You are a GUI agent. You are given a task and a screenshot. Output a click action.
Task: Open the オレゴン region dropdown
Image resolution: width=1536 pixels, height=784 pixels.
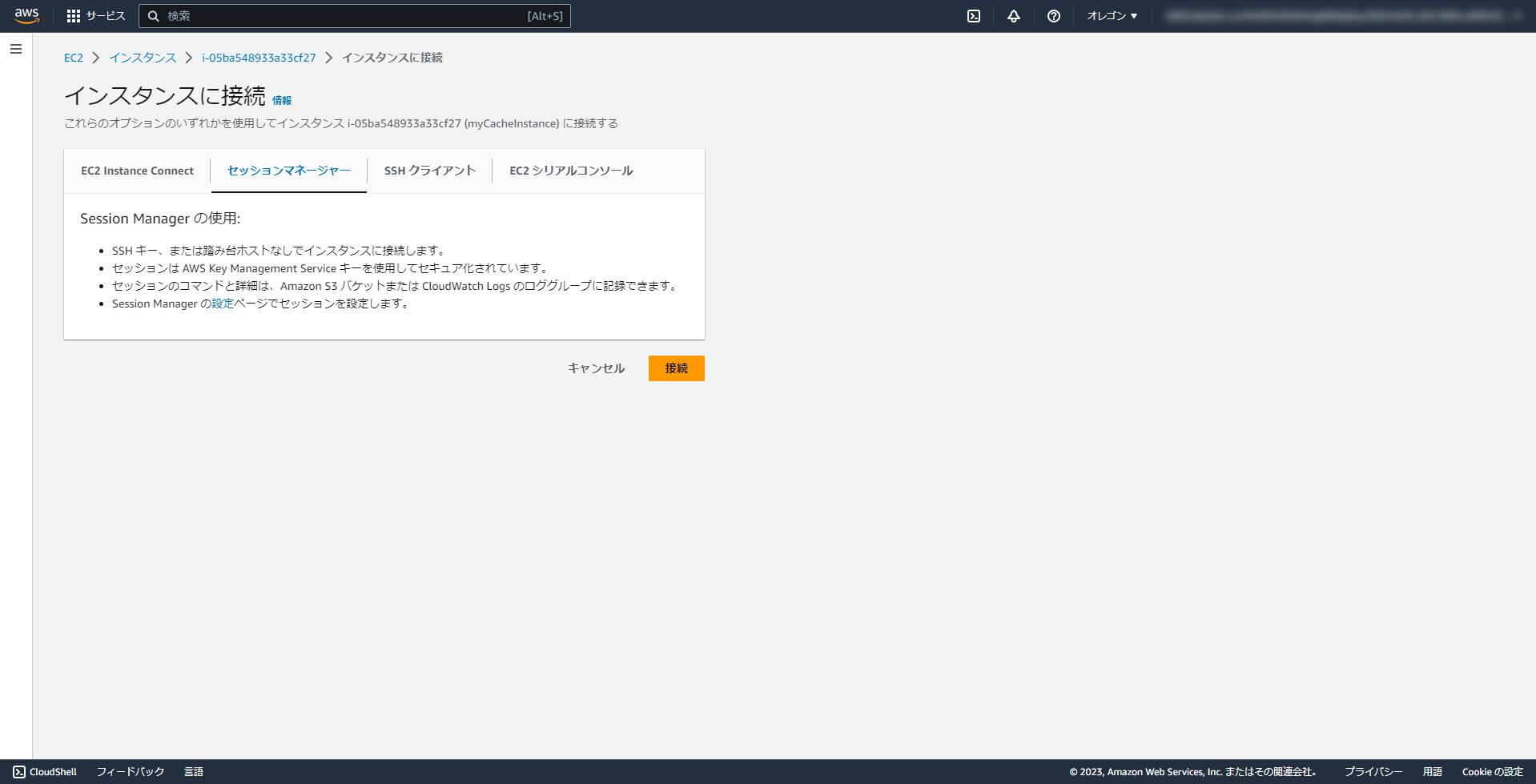(1112, 15)
